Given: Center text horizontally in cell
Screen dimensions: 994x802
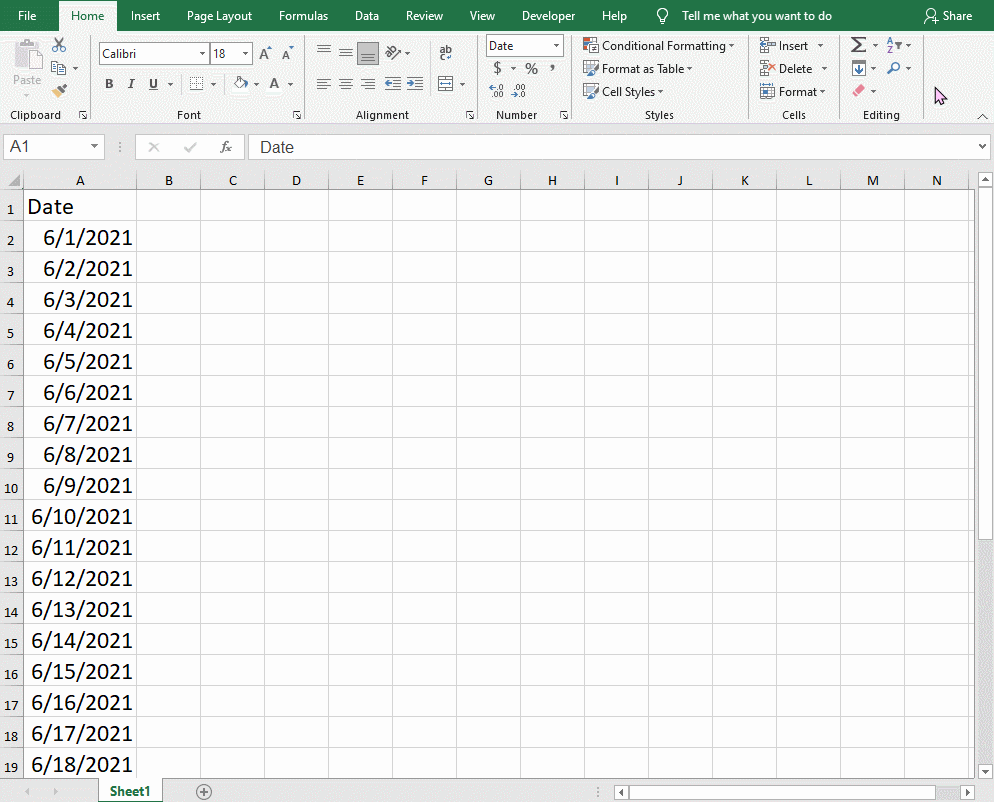Looking at the screenshot, I should tap(345, 84).
